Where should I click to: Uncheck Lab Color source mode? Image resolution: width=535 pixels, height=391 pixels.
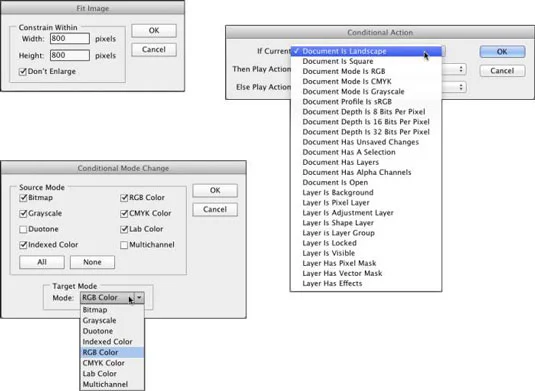pos(124,229)
